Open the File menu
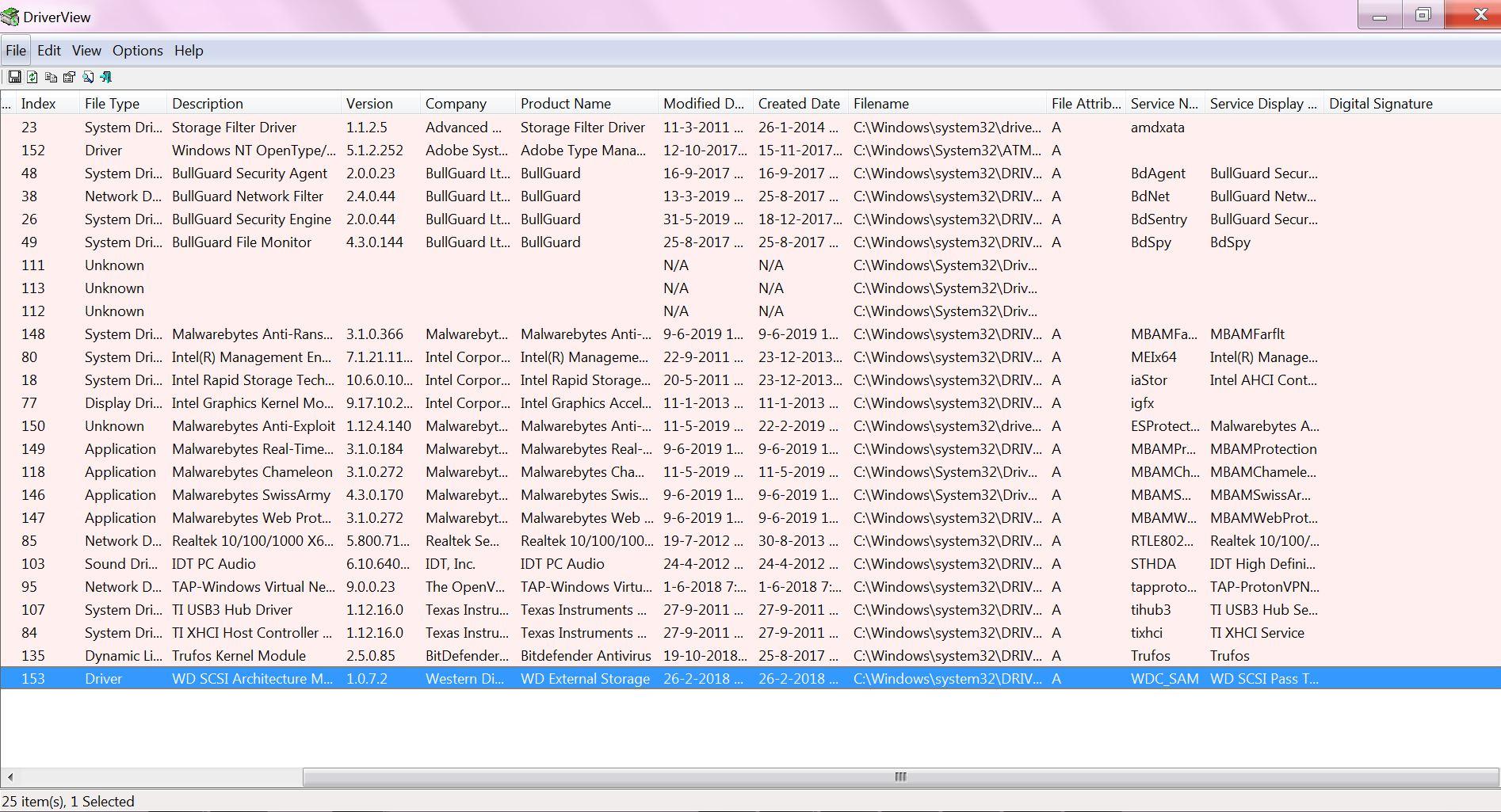The image size is (1501, 812). point(16,51)
